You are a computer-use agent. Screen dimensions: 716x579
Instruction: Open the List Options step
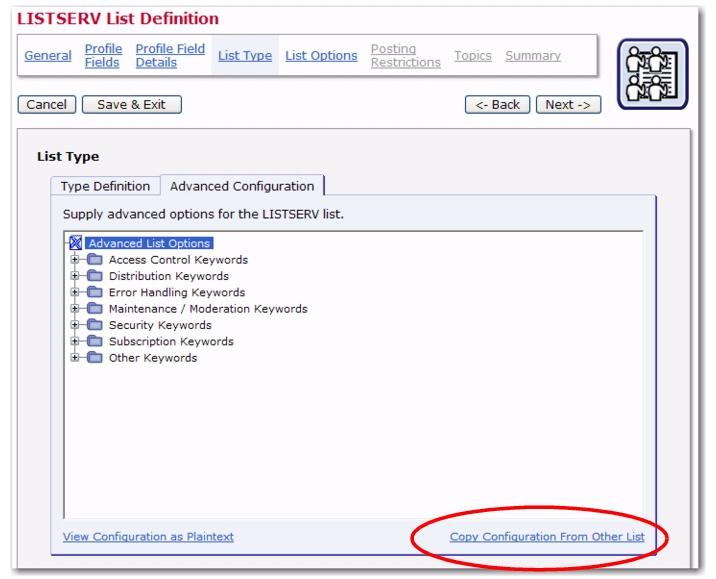click(x=321, y=56)
